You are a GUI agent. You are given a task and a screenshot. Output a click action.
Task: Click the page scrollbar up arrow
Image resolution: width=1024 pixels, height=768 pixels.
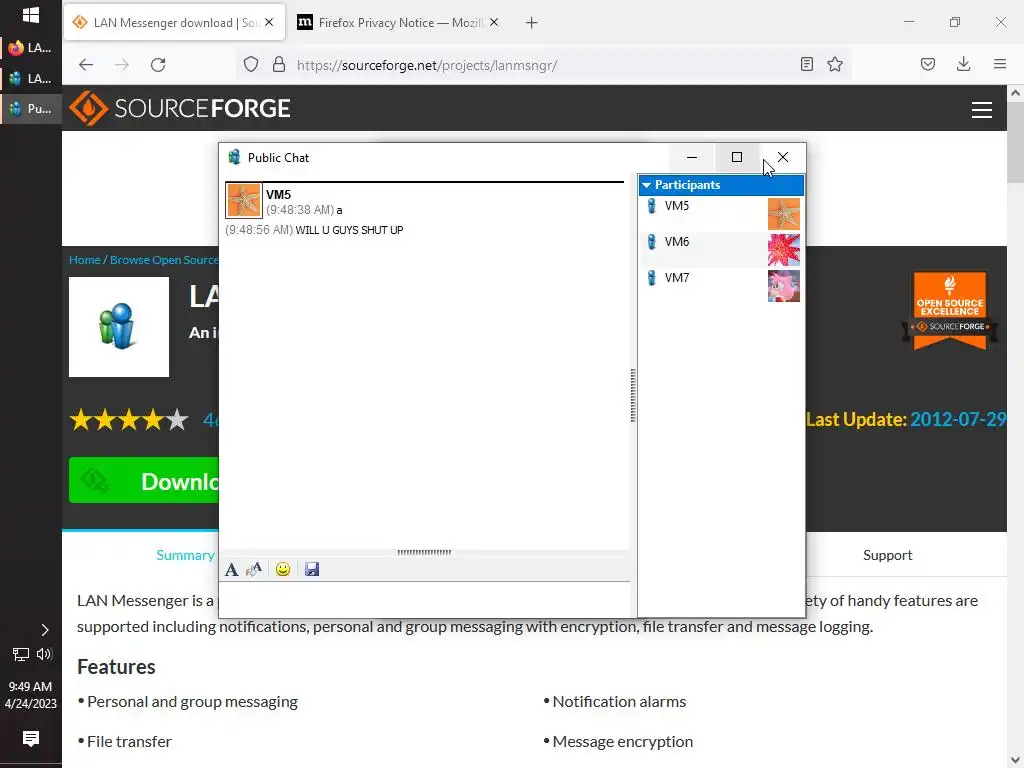tap(1015, 93)
